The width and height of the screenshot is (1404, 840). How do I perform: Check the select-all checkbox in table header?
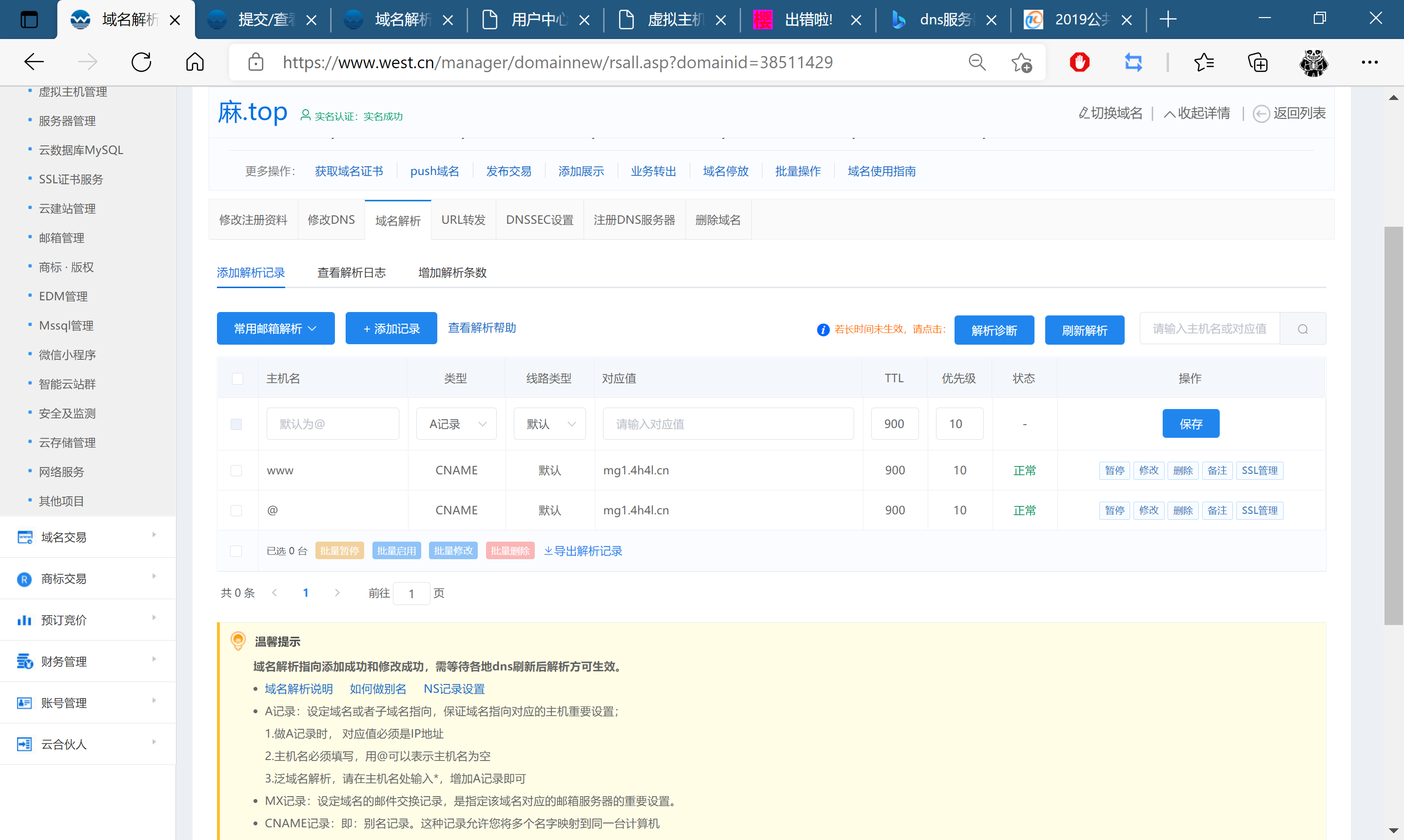click(x=238, y=379)
